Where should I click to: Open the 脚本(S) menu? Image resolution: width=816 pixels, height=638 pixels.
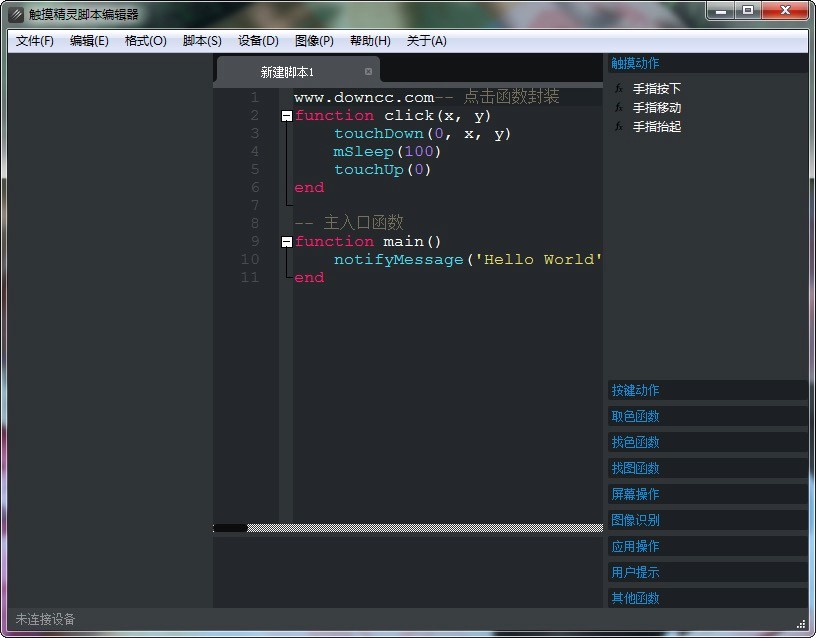202,41
